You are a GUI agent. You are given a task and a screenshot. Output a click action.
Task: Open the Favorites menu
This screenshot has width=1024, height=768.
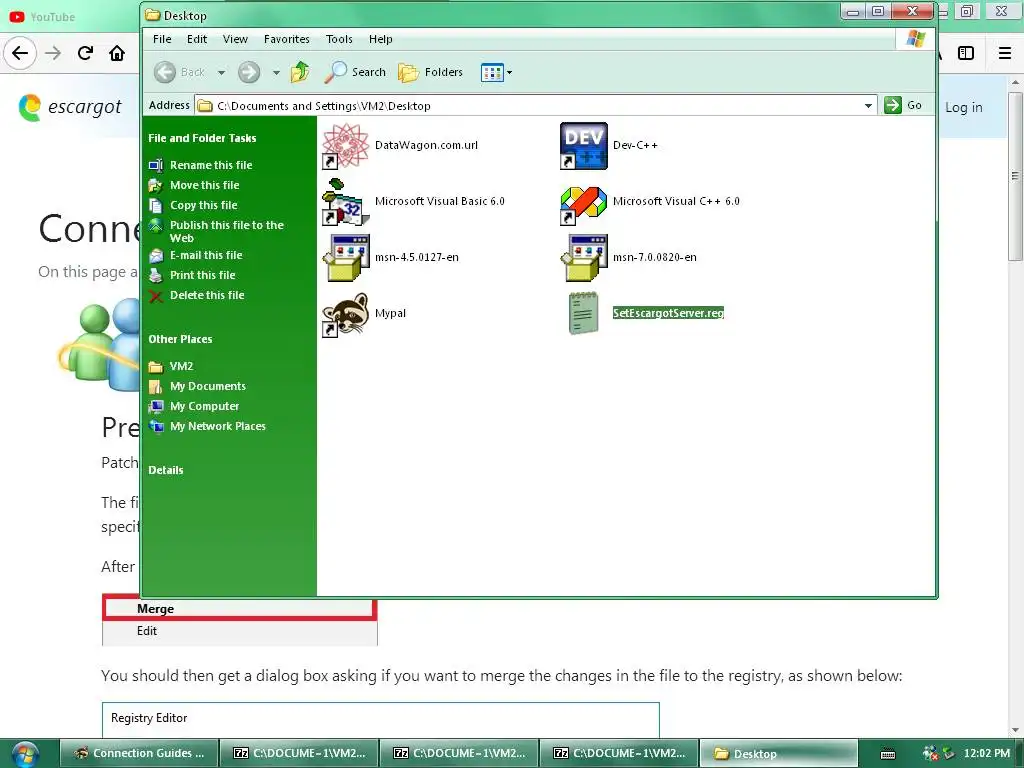pos(287,39)
